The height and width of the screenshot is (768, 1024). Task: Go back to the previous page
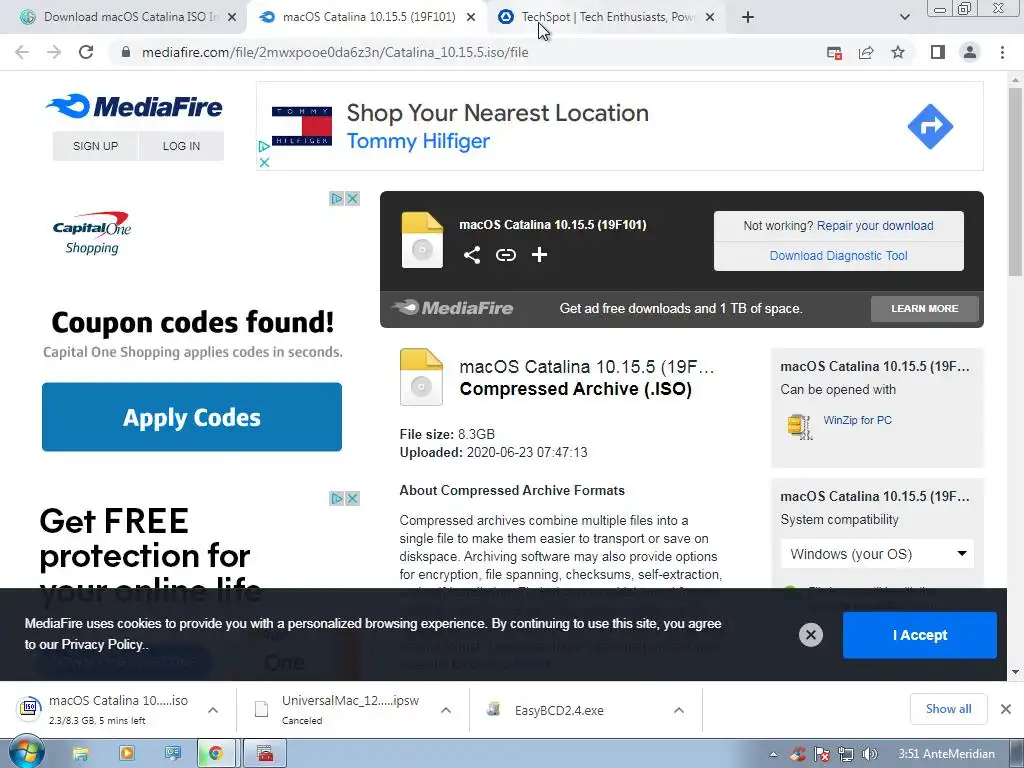coord(22,52)
